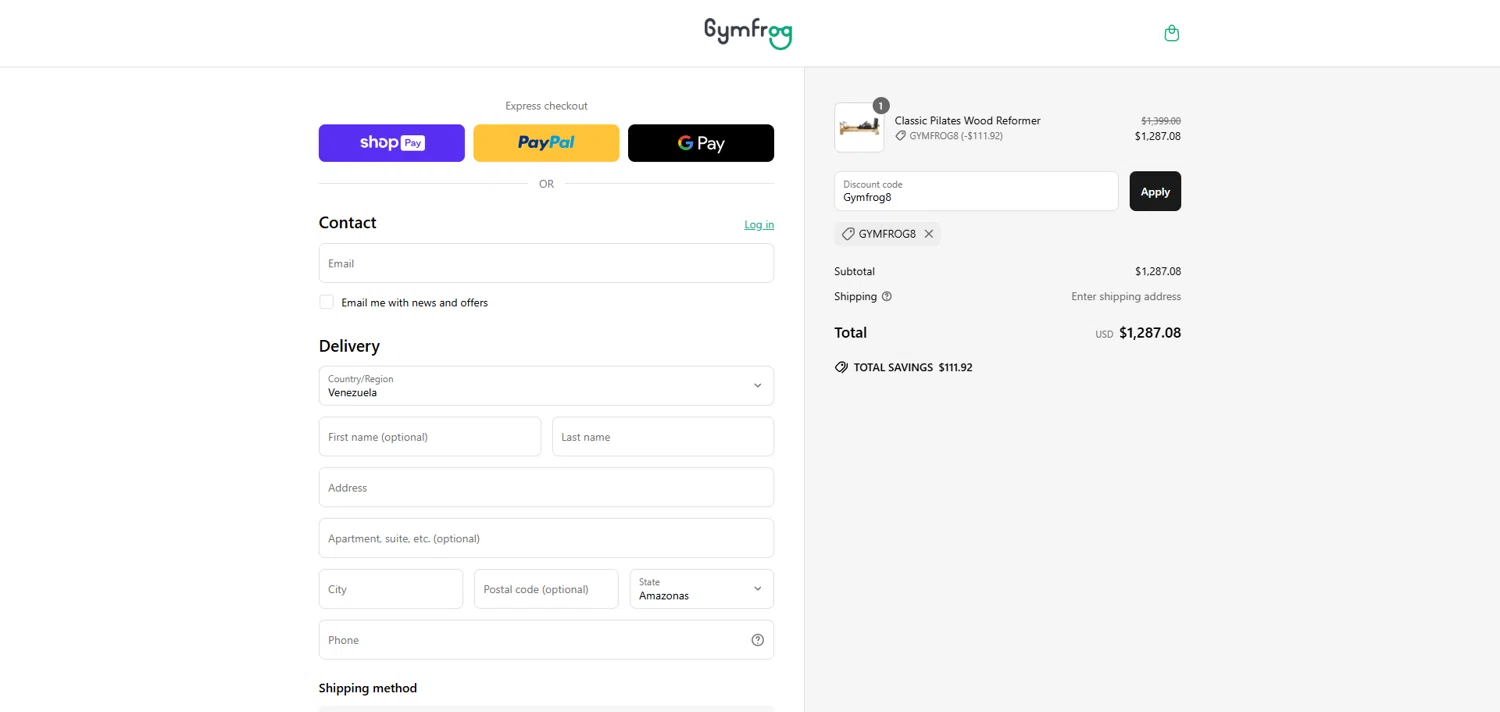This screenshot has height=712, width=1500.
Task: Click the Total amount $1,287.08
Action: [x=1150, y=333]
